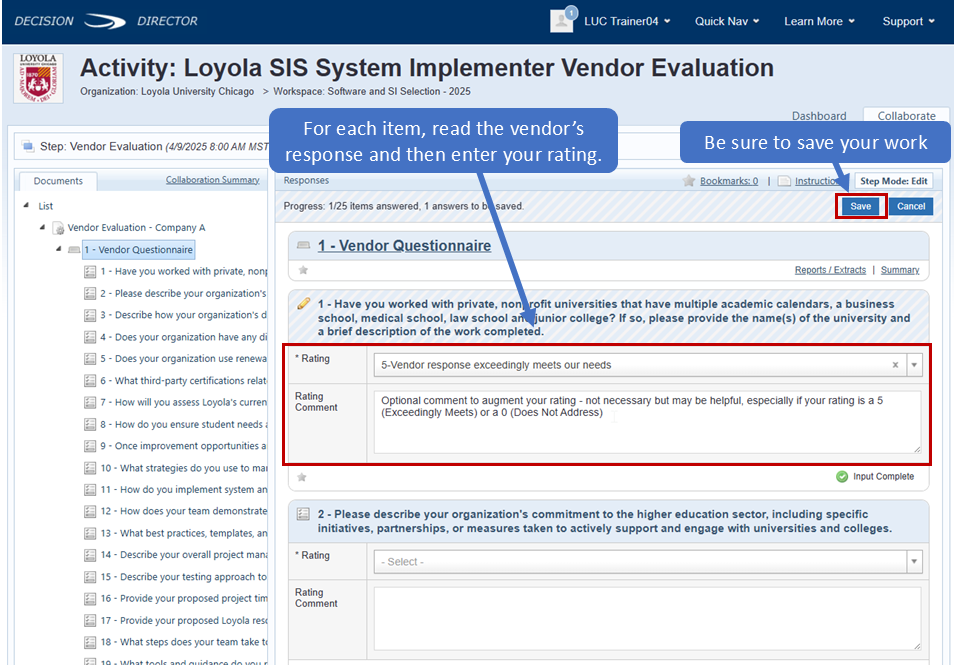Click the icon for tree item 9
955x665 pixels.
(90, 446)
